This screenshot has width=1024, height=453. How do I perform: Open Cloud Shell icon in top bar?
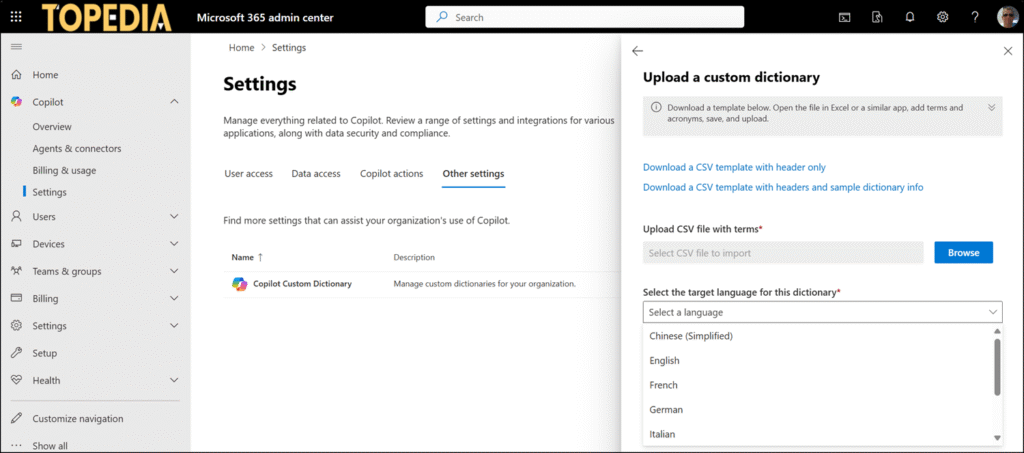pyautogui.click(x=844, y=18)
